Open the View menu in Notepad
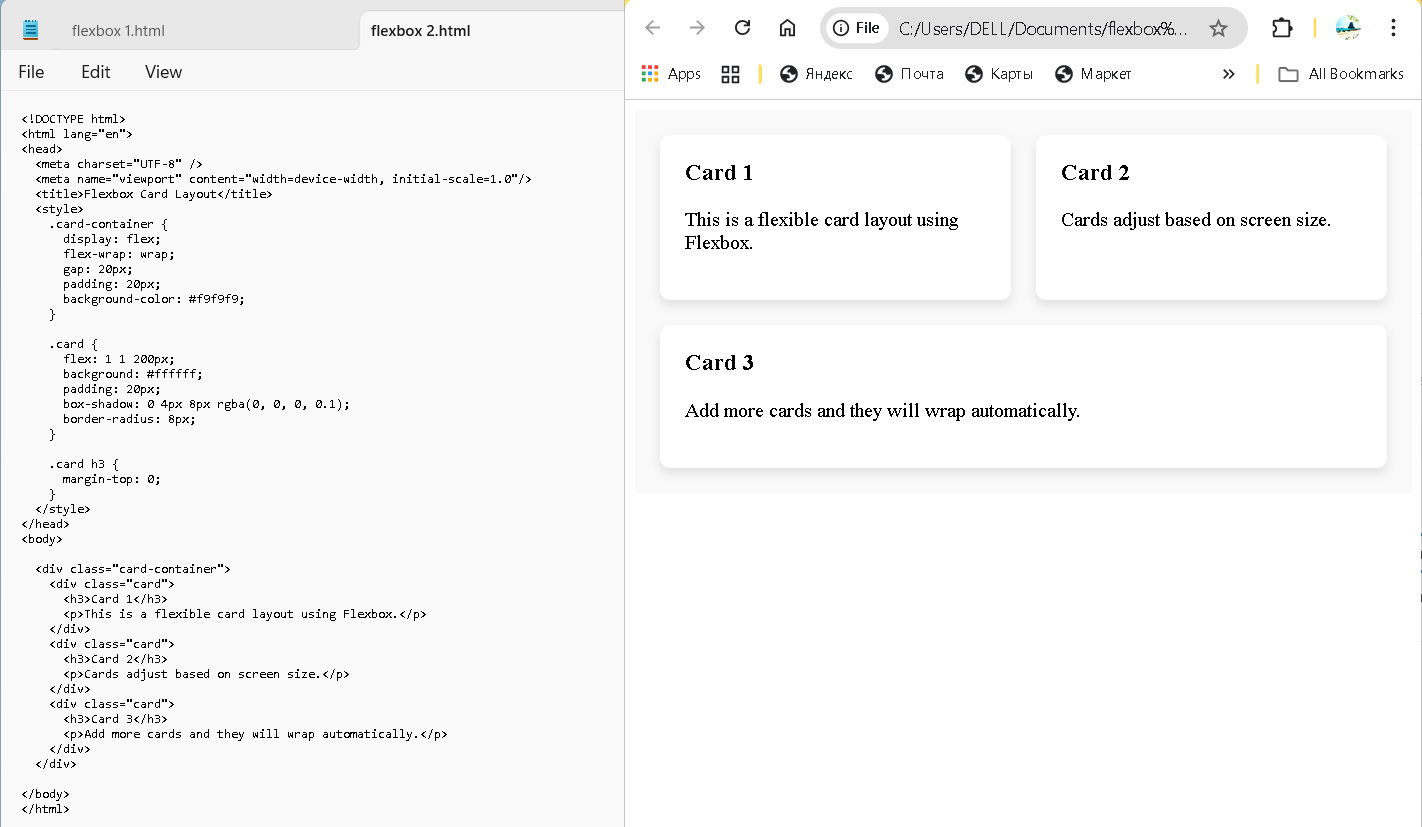Screen dimensions: 1422x827 163,72
